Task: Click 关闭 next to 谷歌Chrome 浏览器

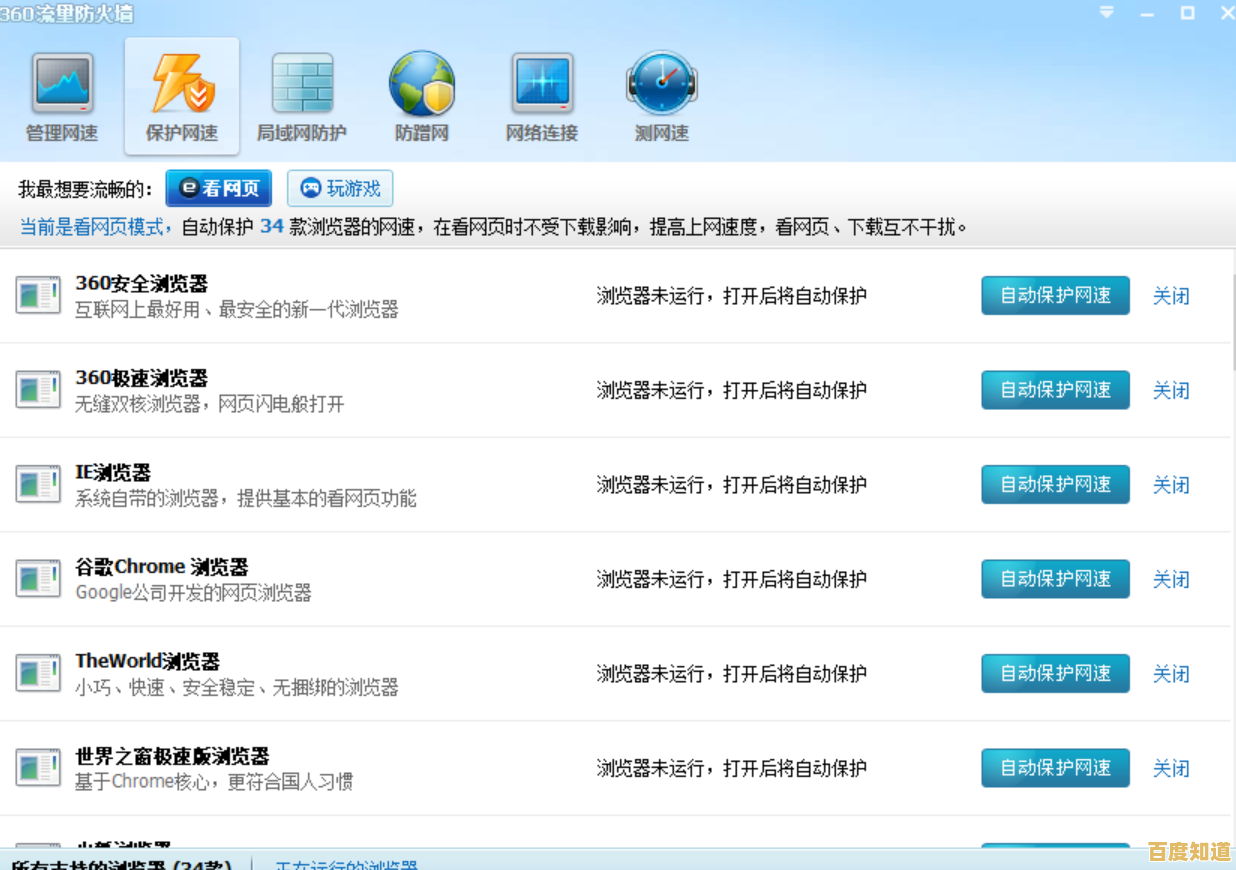Action: [1171, 579]
